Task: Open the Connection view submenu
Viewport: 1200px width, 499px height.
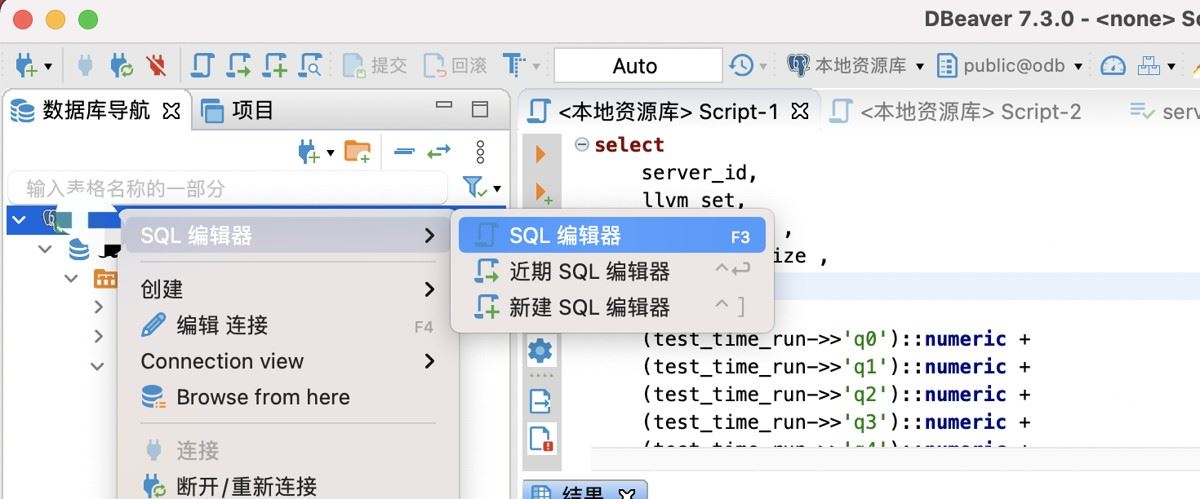Action: [287, 361]
